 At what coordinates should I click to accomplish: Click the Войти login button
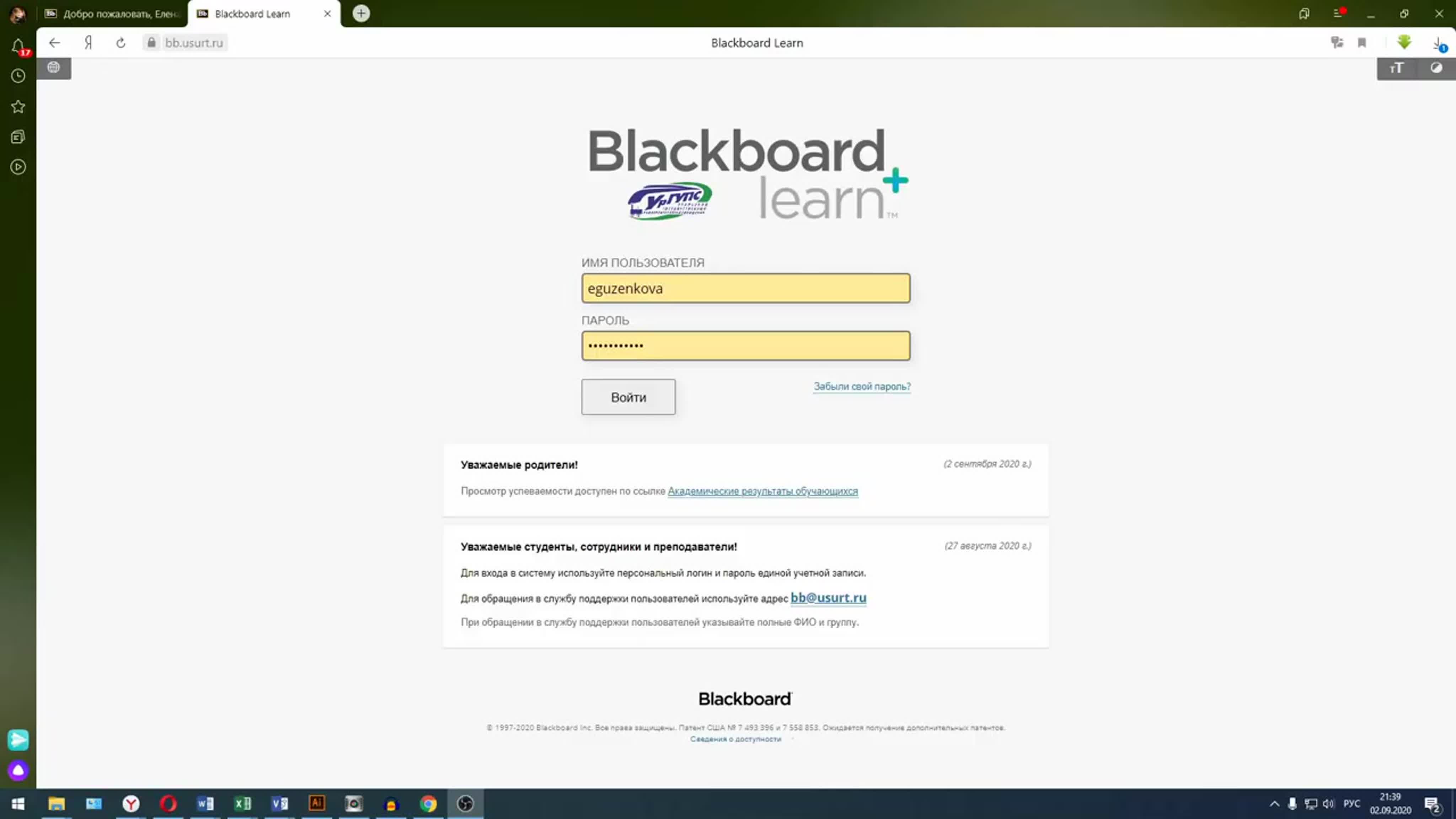(x=628, y=397)
